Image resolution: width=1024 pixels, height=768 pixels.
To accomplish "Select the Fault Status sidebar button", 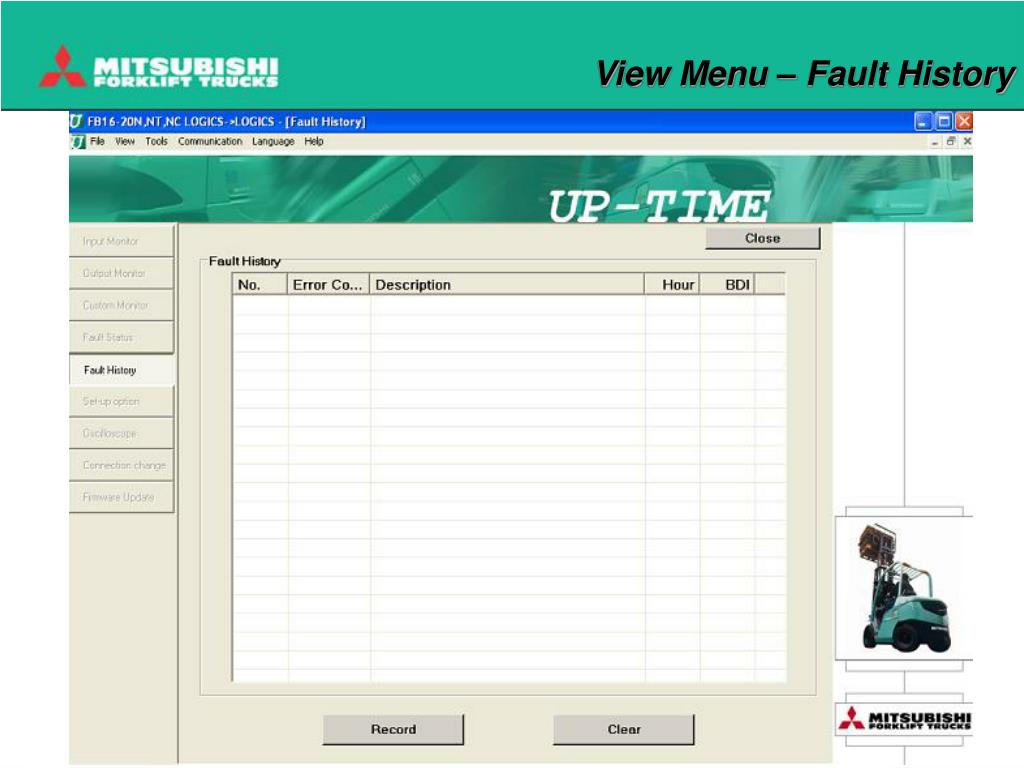I will point(121,337).
